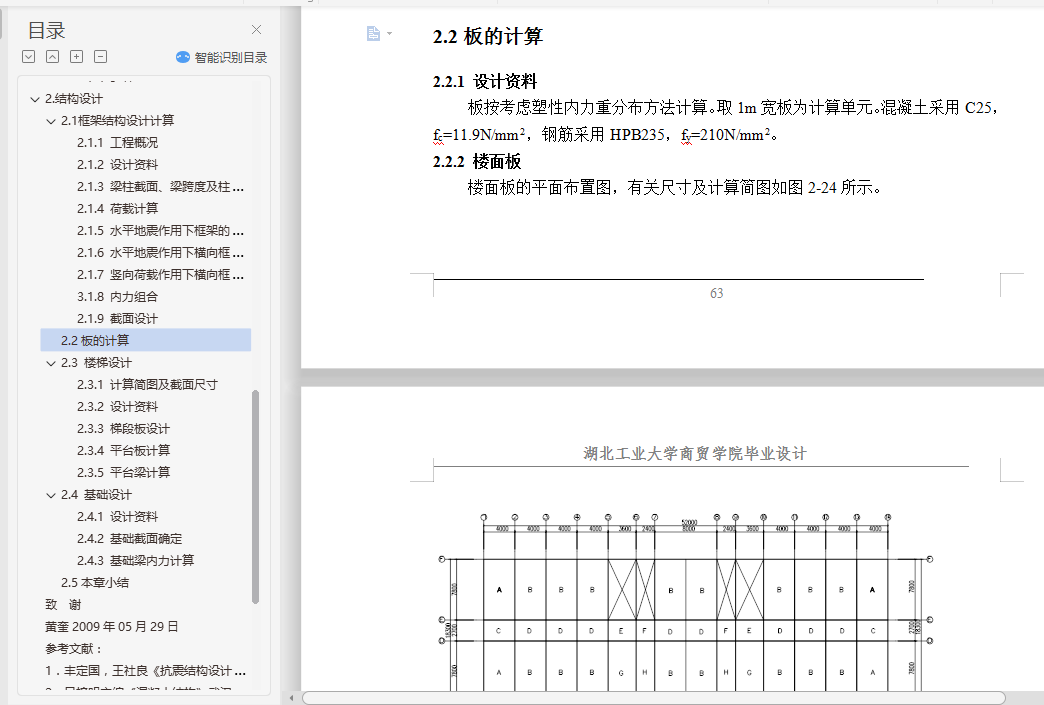1044x705 pixels.
Task: Click the minus icon to demote outline level
Action: point(101,57)
